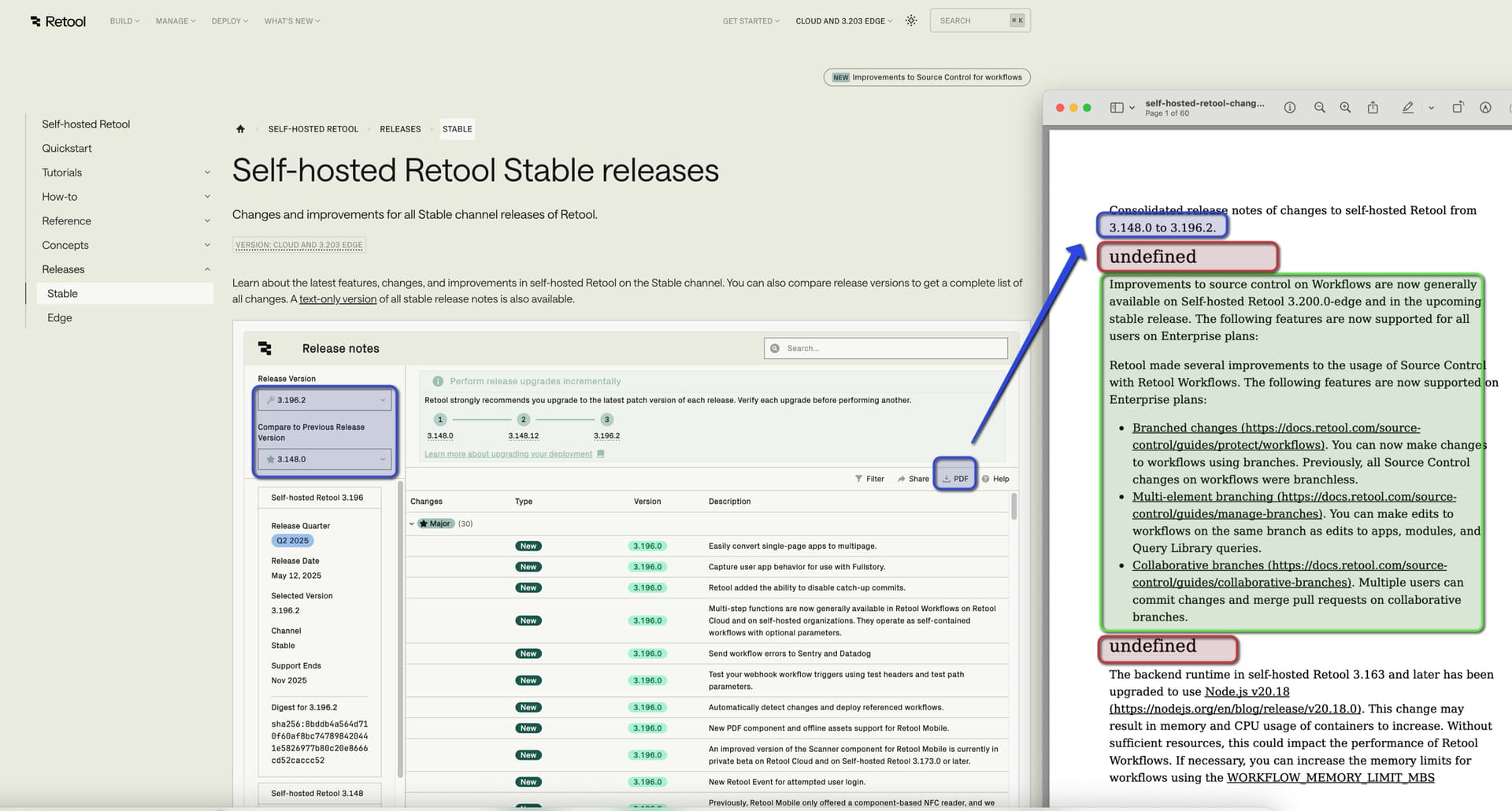Open the highlight options dropdown in Preview
The width and height of the screenshot is (1512, 811).
(1431, 108)
